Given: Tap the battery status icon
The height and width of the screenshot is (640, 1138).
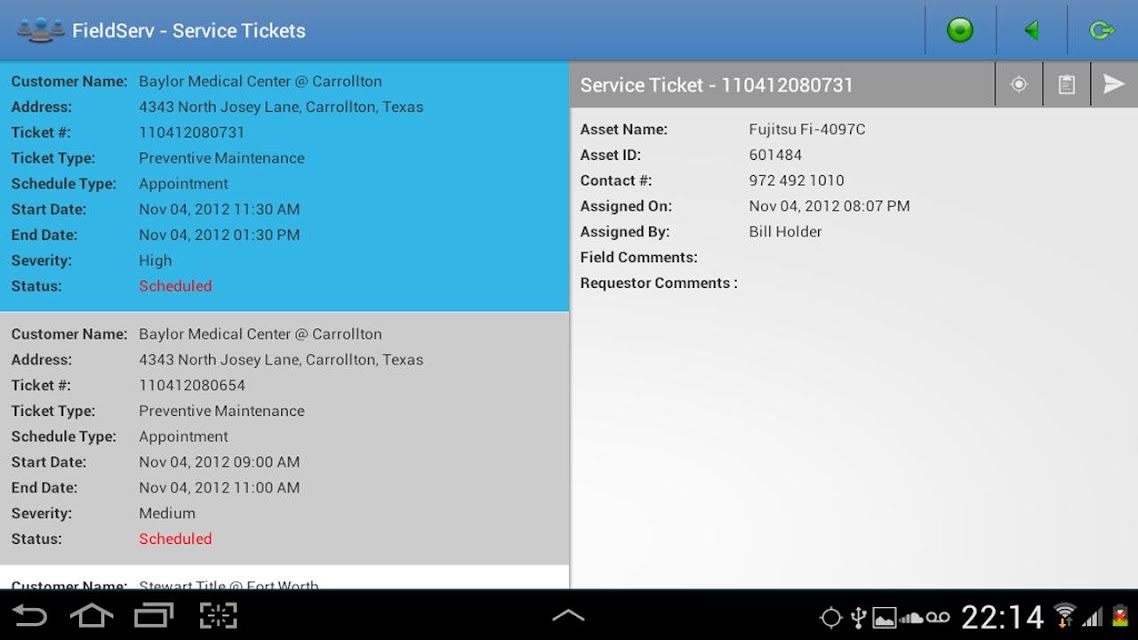Looking at the screenshot, I should pos(1121,615).
